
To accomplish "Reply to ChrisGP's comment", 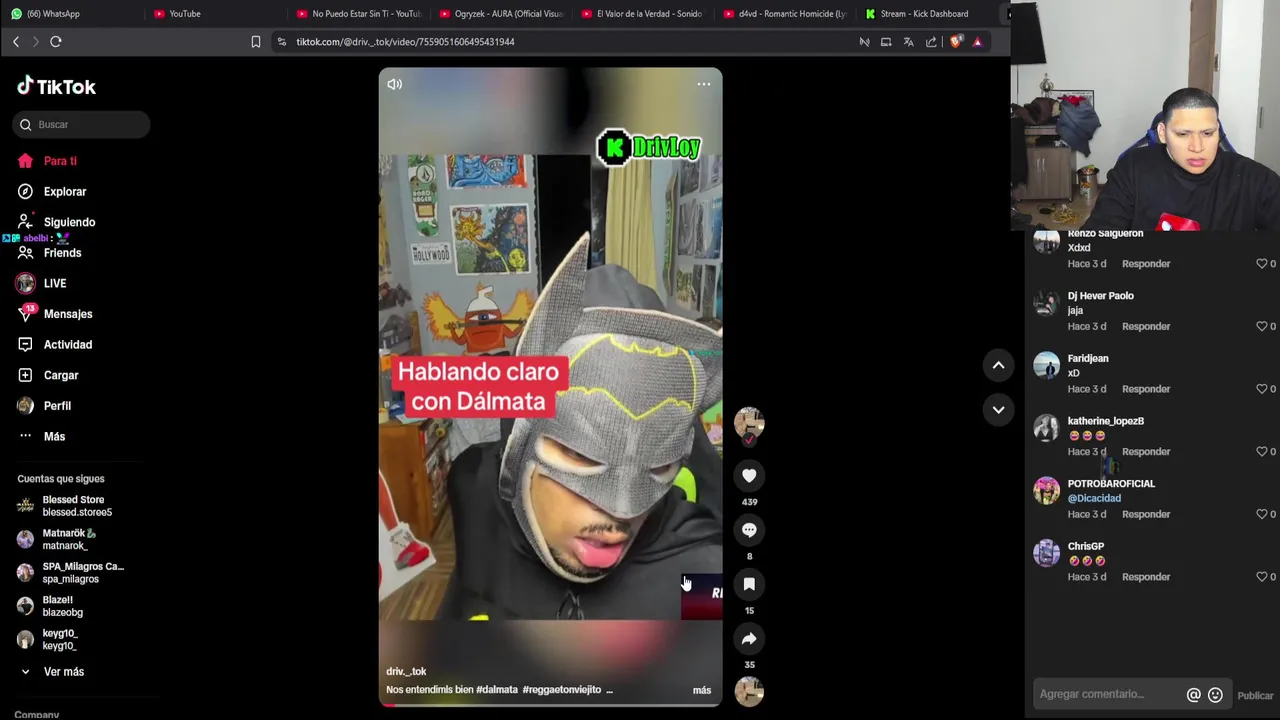I will (x=1146, y=577).
